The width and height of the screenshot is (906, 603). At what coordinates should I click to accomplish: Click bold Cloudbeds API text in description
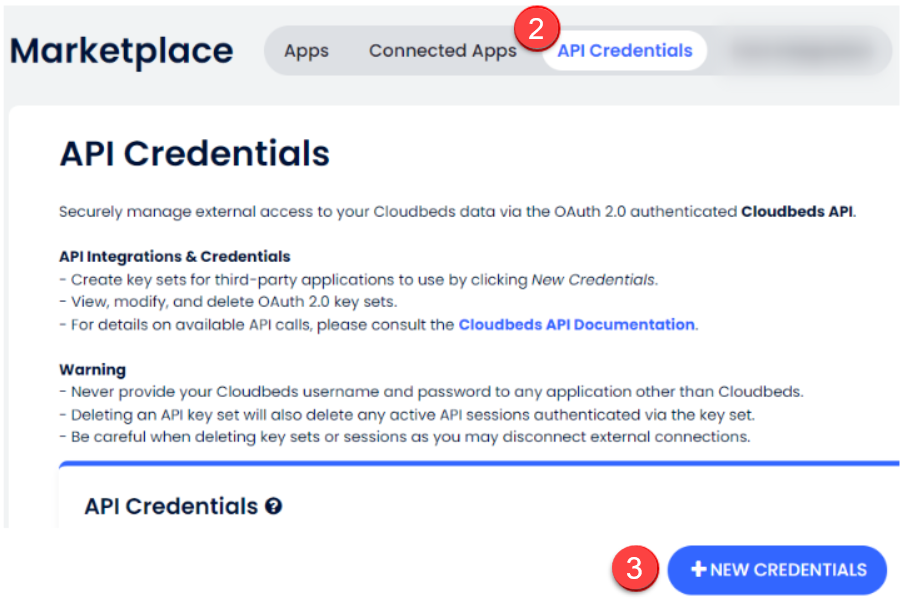pos(797,211)
